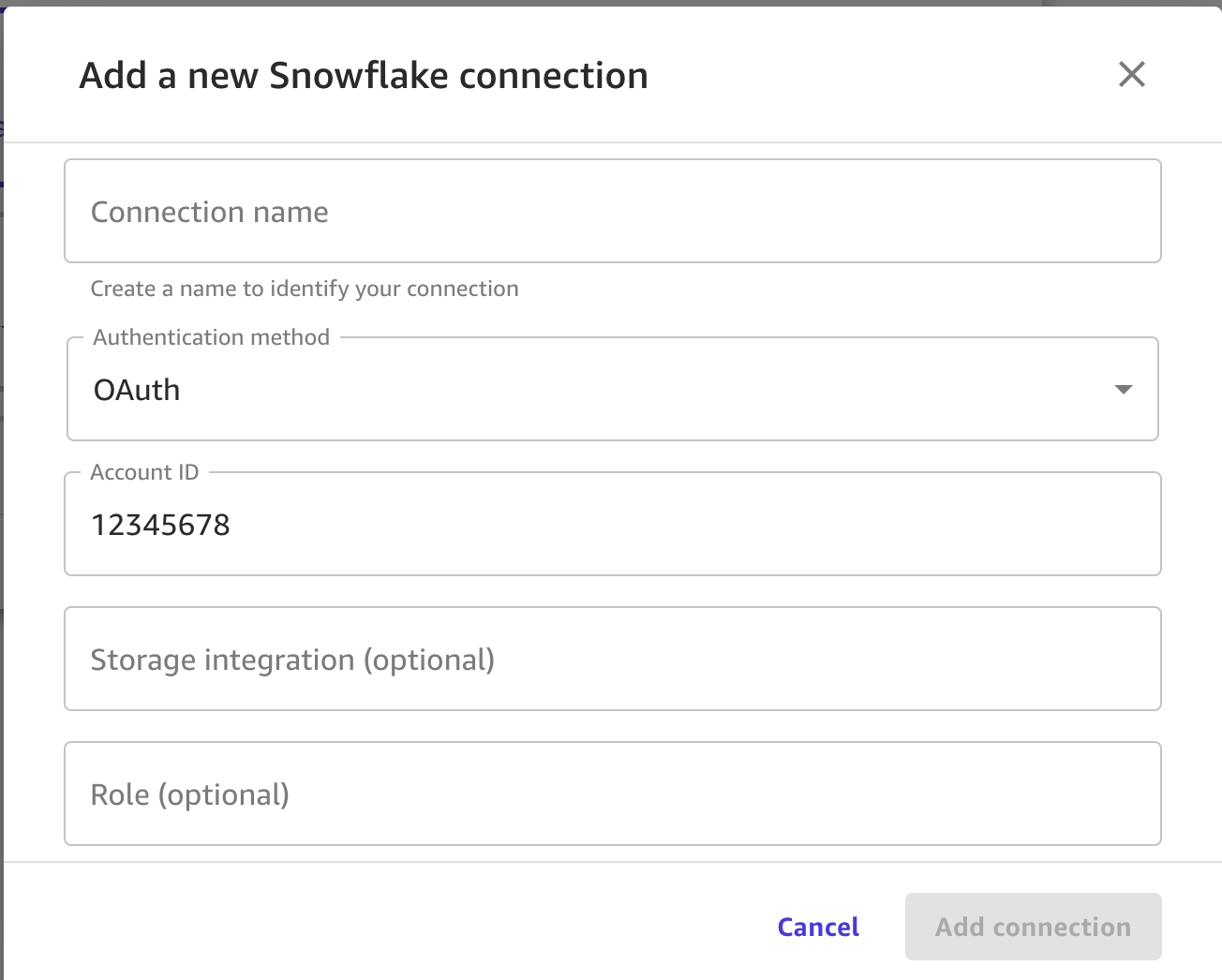Screen dimensions: 1222x980
Task: Select the OAuth value in the dropdown
Action: pos(137,391)
